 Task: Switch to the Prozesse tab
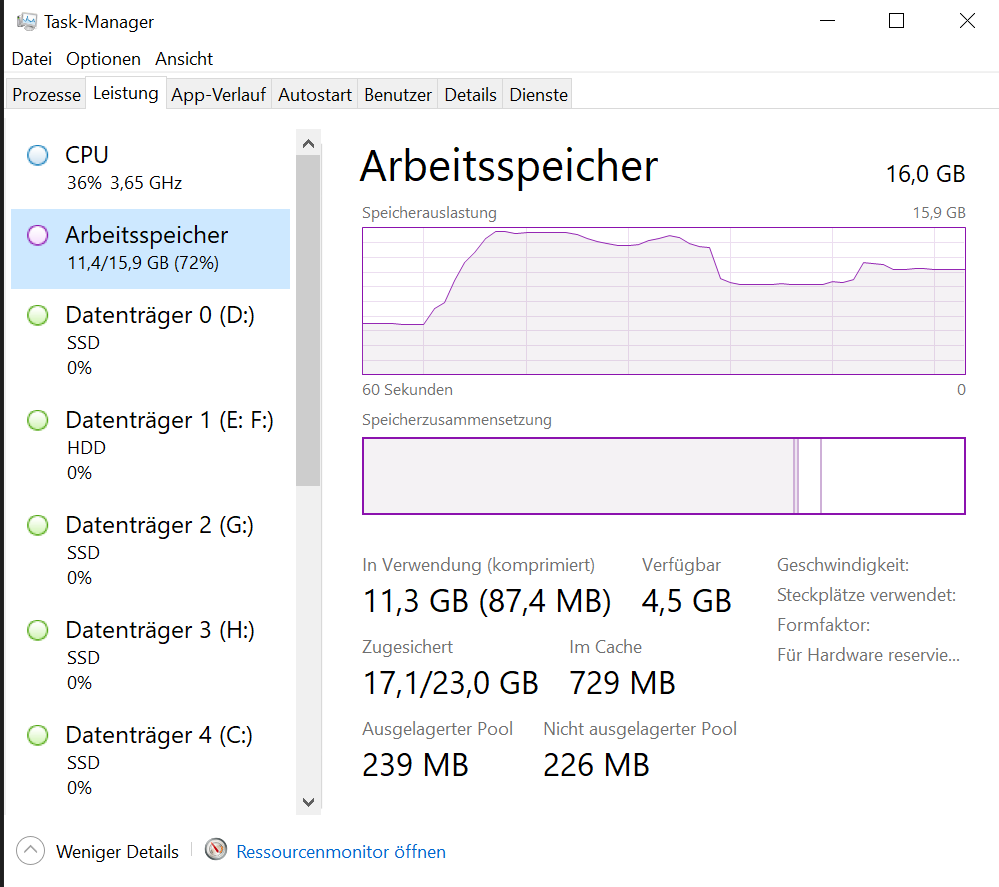coord(45,94)
